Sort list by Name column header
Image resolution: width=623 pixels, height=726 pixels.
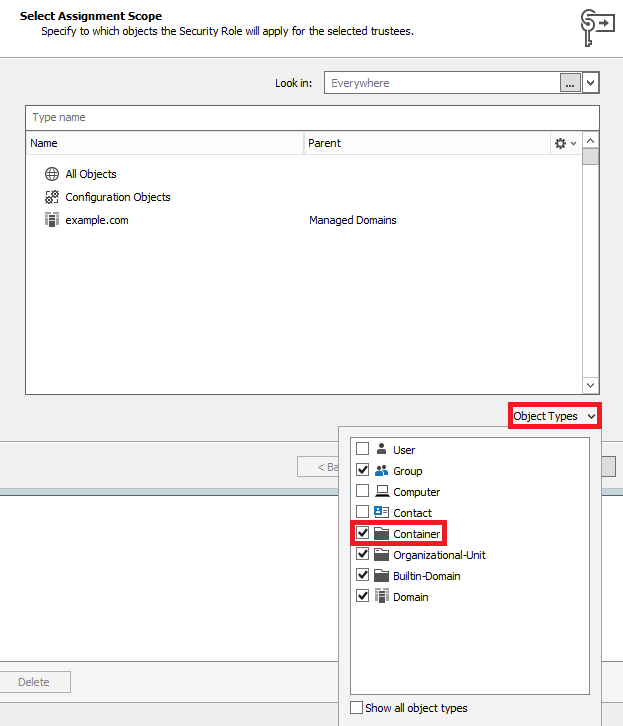(165, 144)
